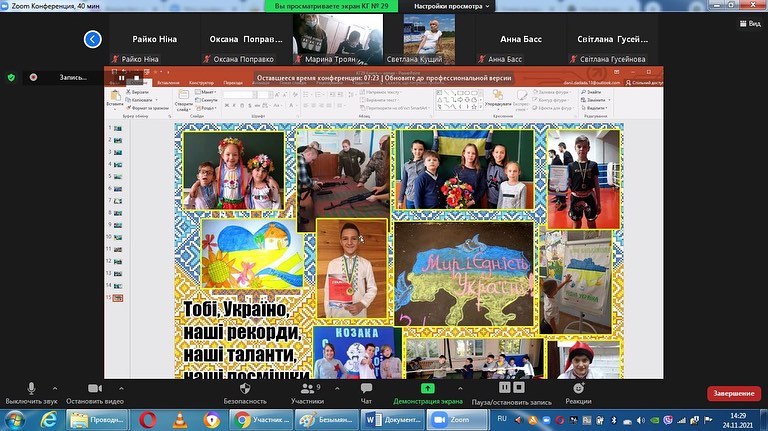Pause recording from the bottom Zoom toolbar
The image size is (768, 431).
pyautogui.click(x=504, y=387)
